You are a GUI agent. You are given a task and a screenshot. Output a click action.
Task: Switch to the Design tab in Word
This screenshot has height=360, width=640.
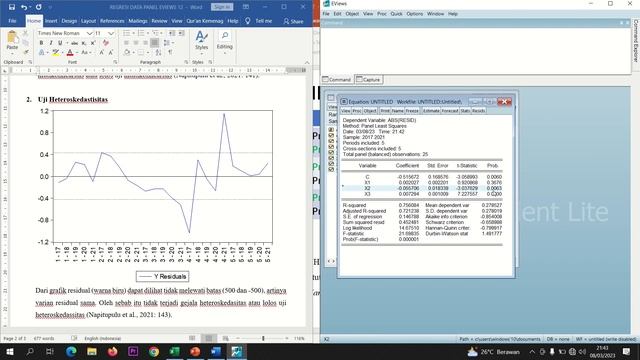click(69, 21)
